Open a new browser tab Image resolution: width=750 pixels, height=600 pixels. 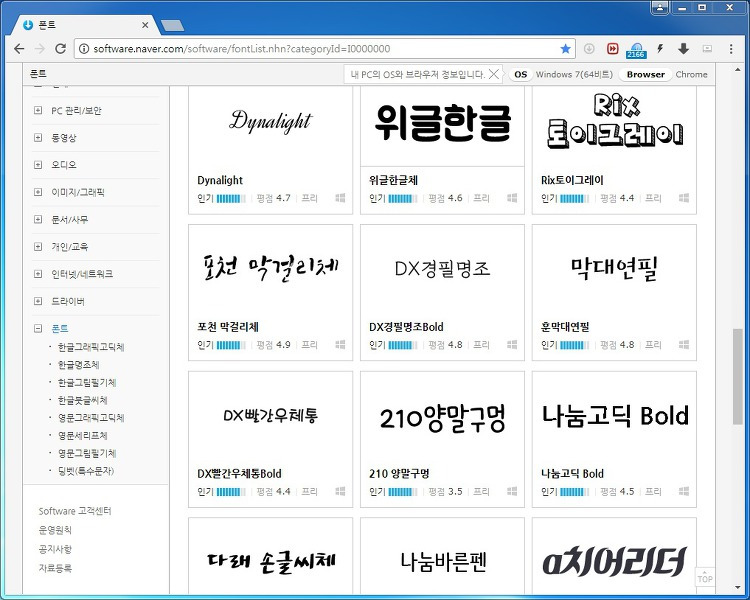click(x=172, y=25)
